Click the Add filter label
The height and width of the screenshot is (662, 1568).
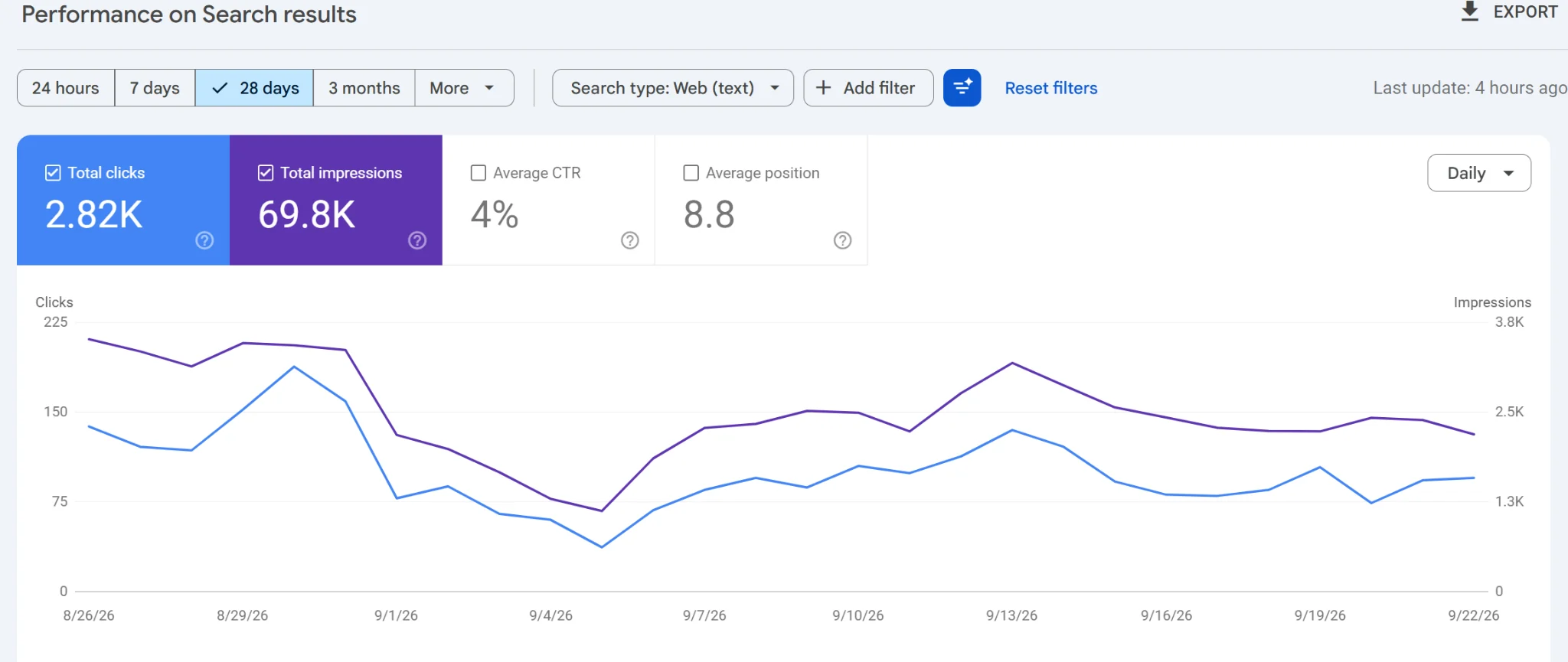879,88
